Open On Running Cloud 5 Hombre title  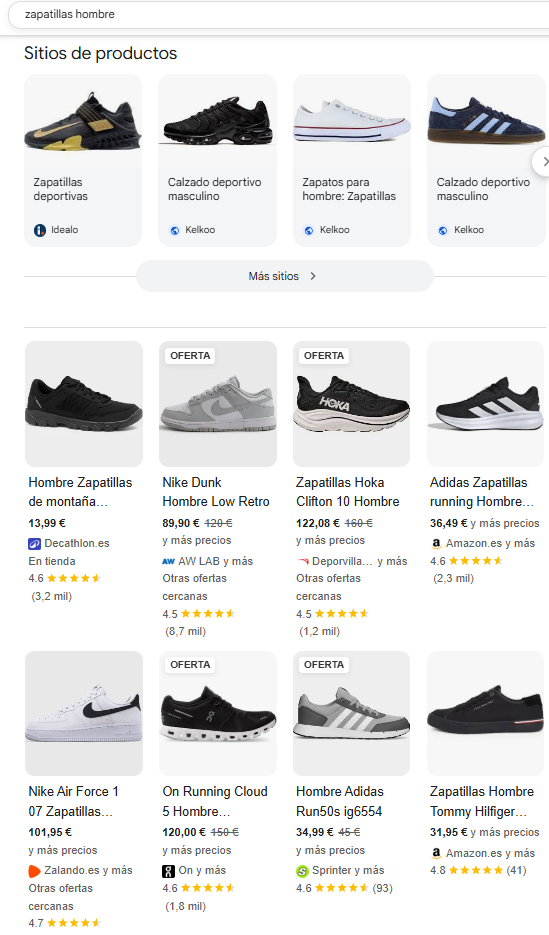click(215, 801)
